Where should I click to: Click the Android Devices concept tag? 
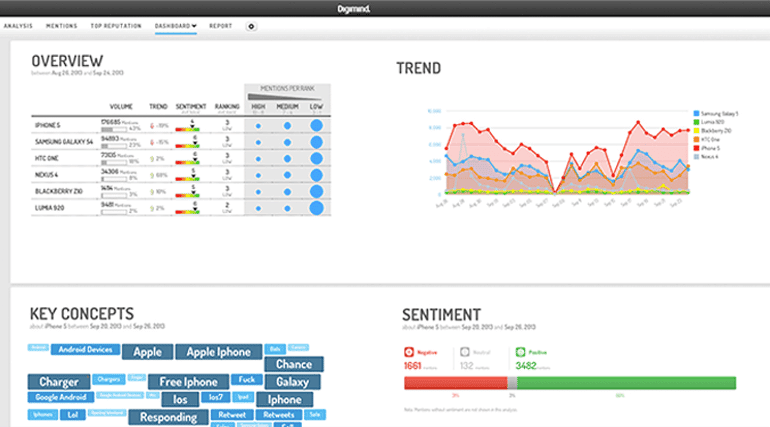[85, 349]
